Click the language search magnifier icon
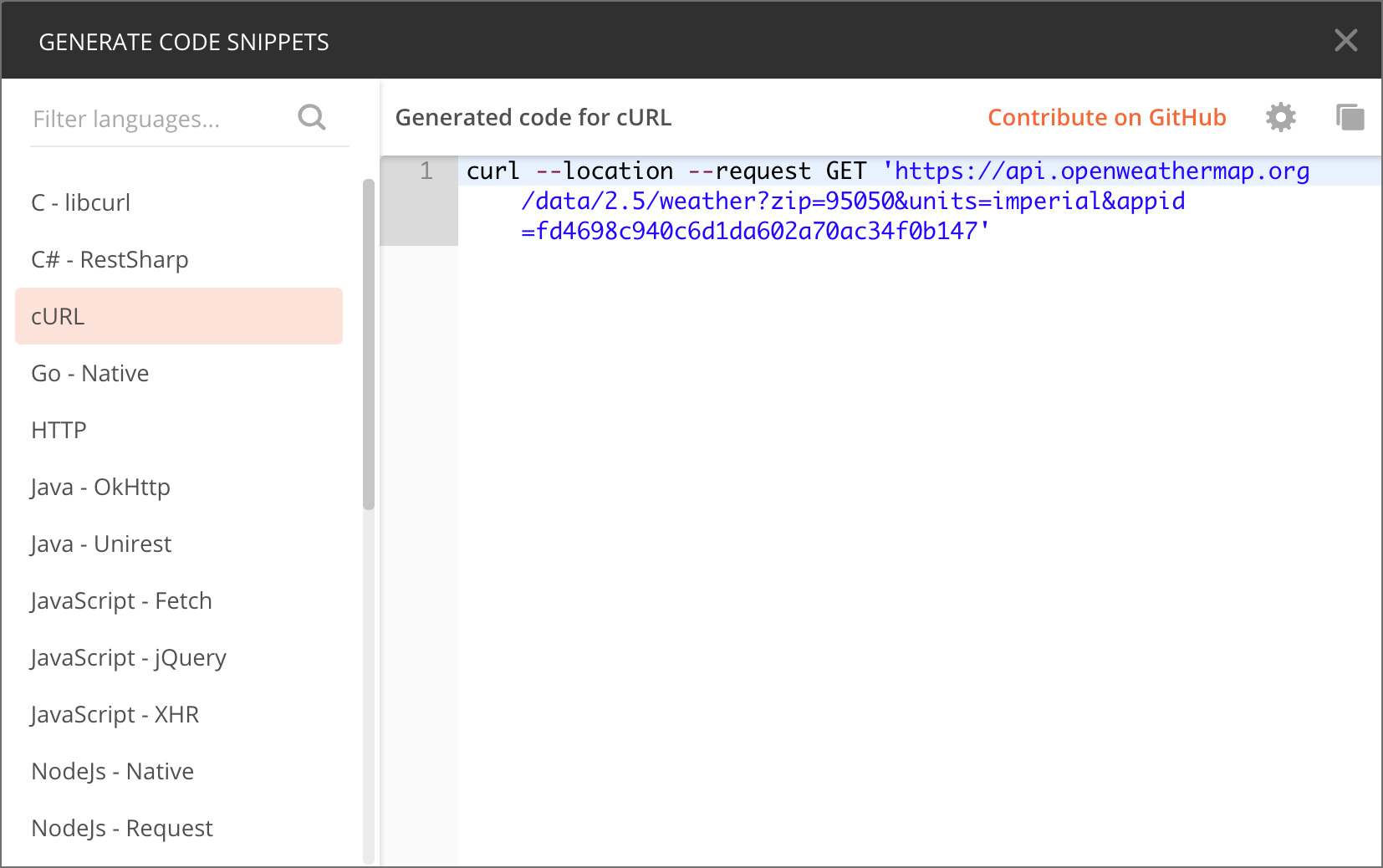This screenshot has width=1383, height=868. coord(311,117)
